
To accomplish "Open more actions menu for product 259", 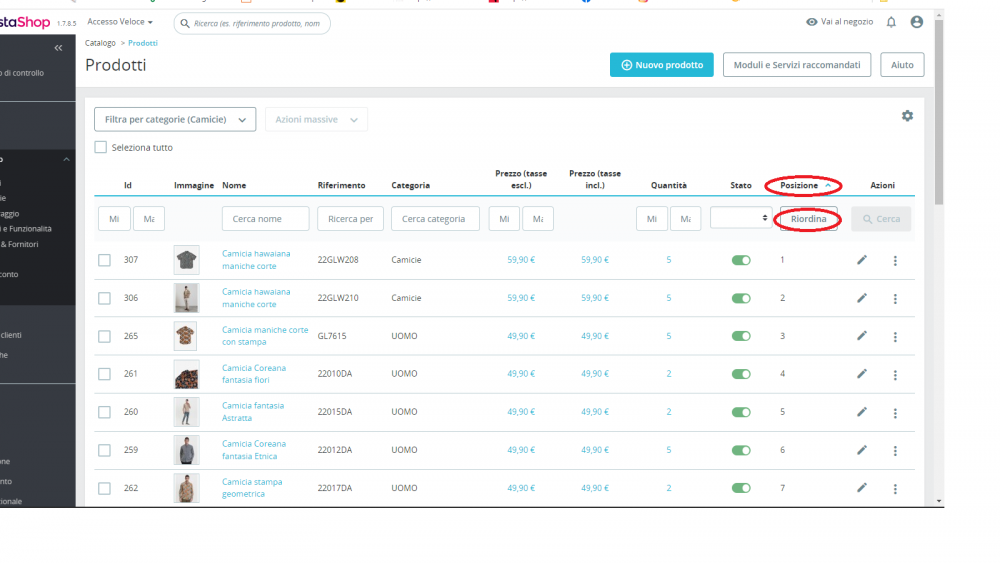I will coord(895,451).
